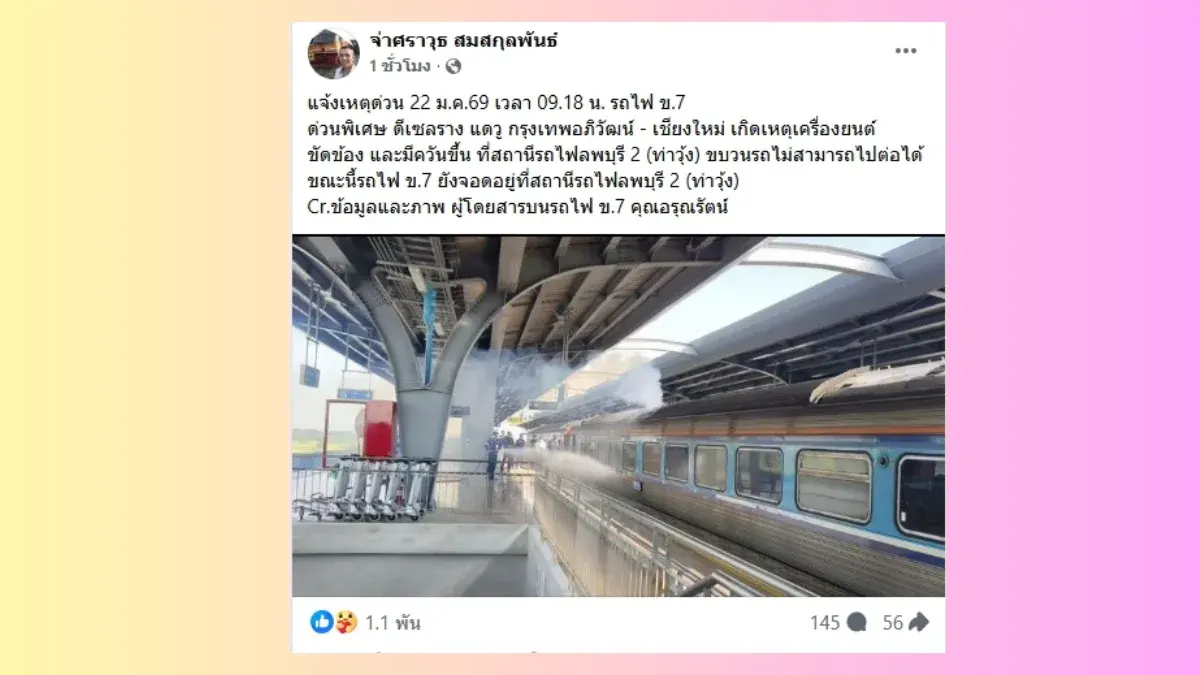Image resolution: width=1200 pixels, height=675 pixels.
Task: Click the gray comment bubble icon
Action: click(856, 623)
